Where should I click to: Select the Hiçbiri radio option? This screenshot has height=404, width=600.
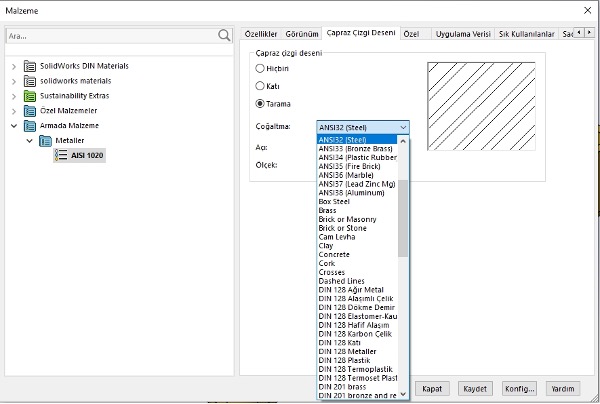[x=260, y=68]
